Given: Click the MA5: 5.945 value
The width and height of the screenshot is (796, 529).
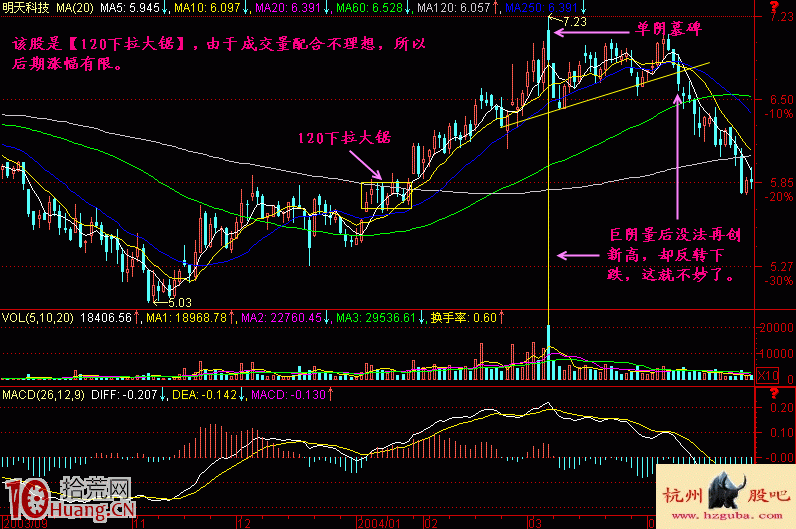Looking at the screenshot, I should 129,8.
